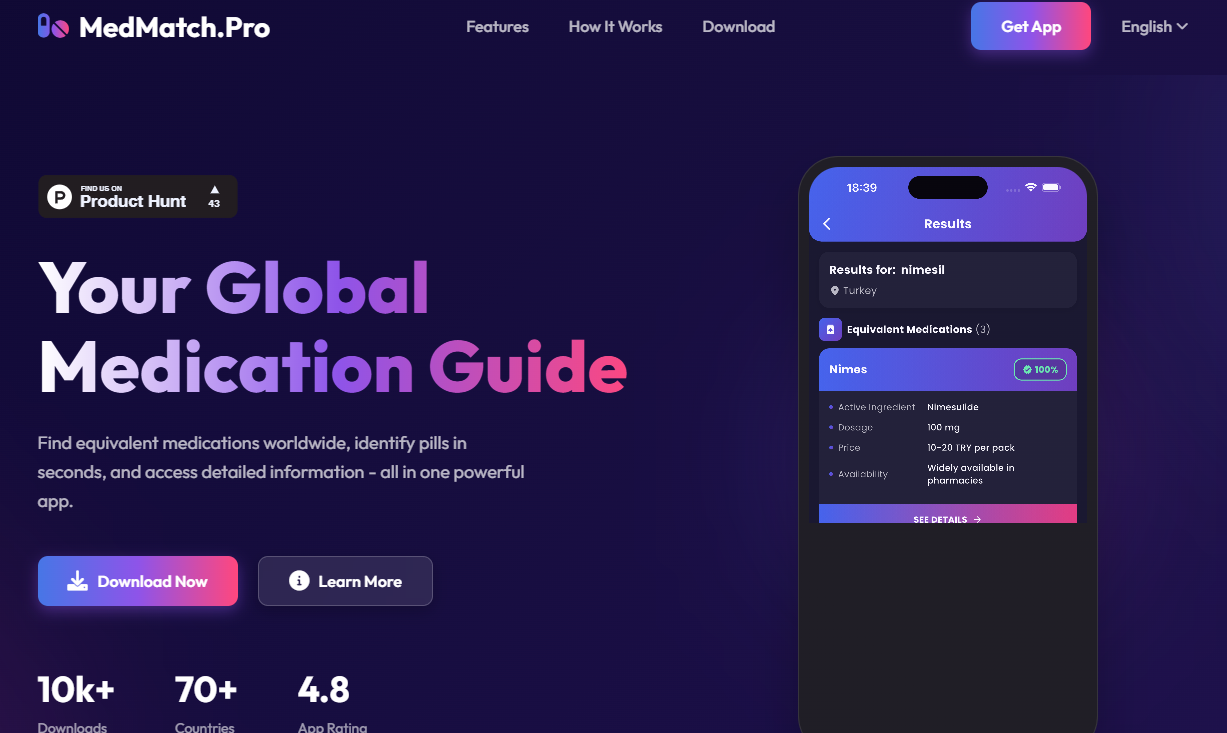Click the battery icon in phone status bar
Viewport: 1227px width, 733px height.
tap(1051, 188)
